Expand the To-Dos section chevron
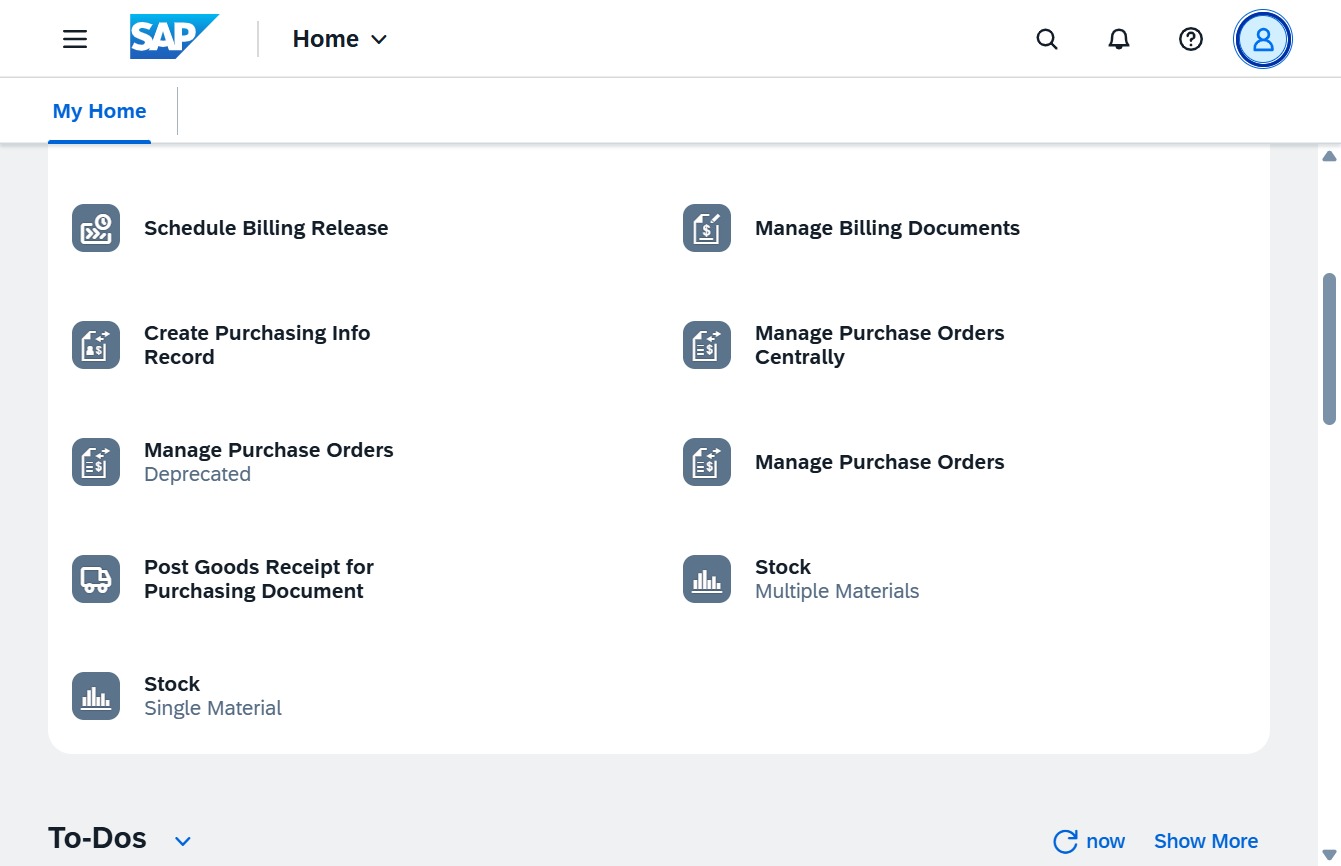The height and width of the screenshot is (866, 1341). [x=183, y=841]
